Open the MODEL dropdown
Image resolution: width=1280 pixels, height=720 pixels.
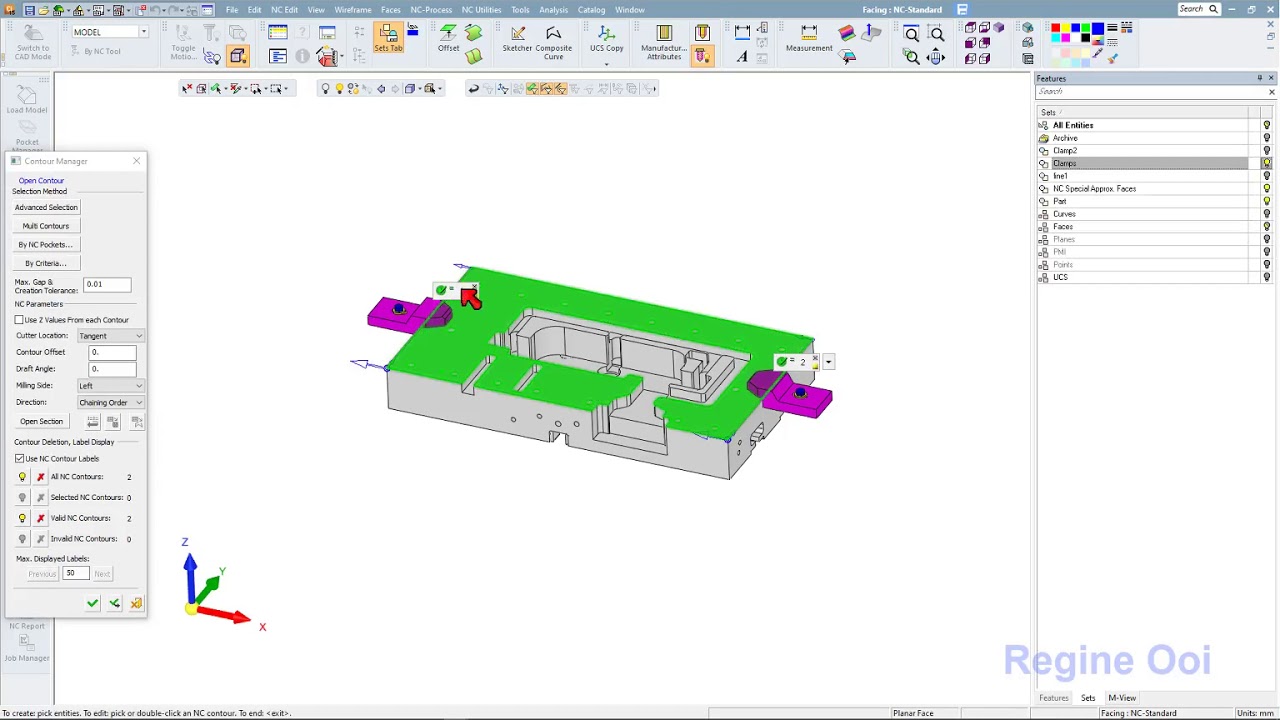[x=143, y=32]
